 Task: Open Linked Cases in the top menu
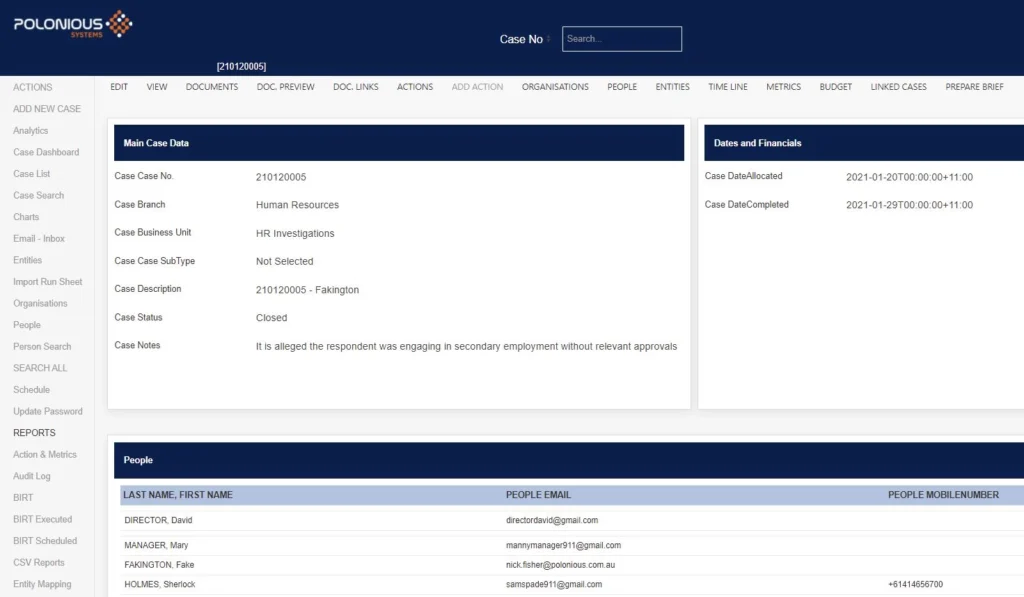pyautogui.click(x=898, y=87)
